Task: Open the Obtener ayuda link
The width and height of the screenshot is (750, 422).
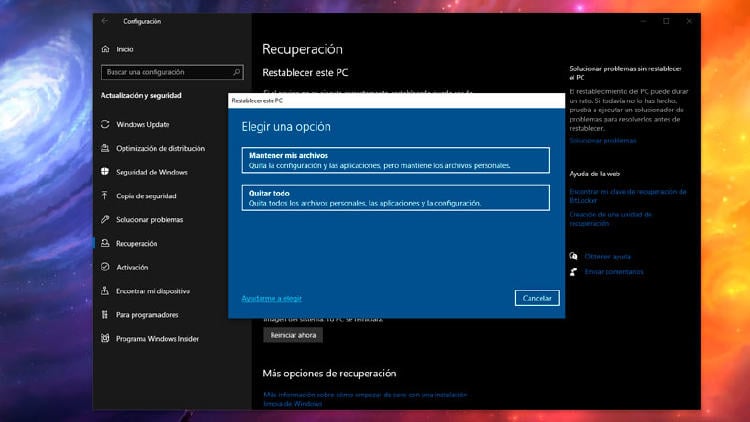Action: pyautogui.click(x=607, y=257)
